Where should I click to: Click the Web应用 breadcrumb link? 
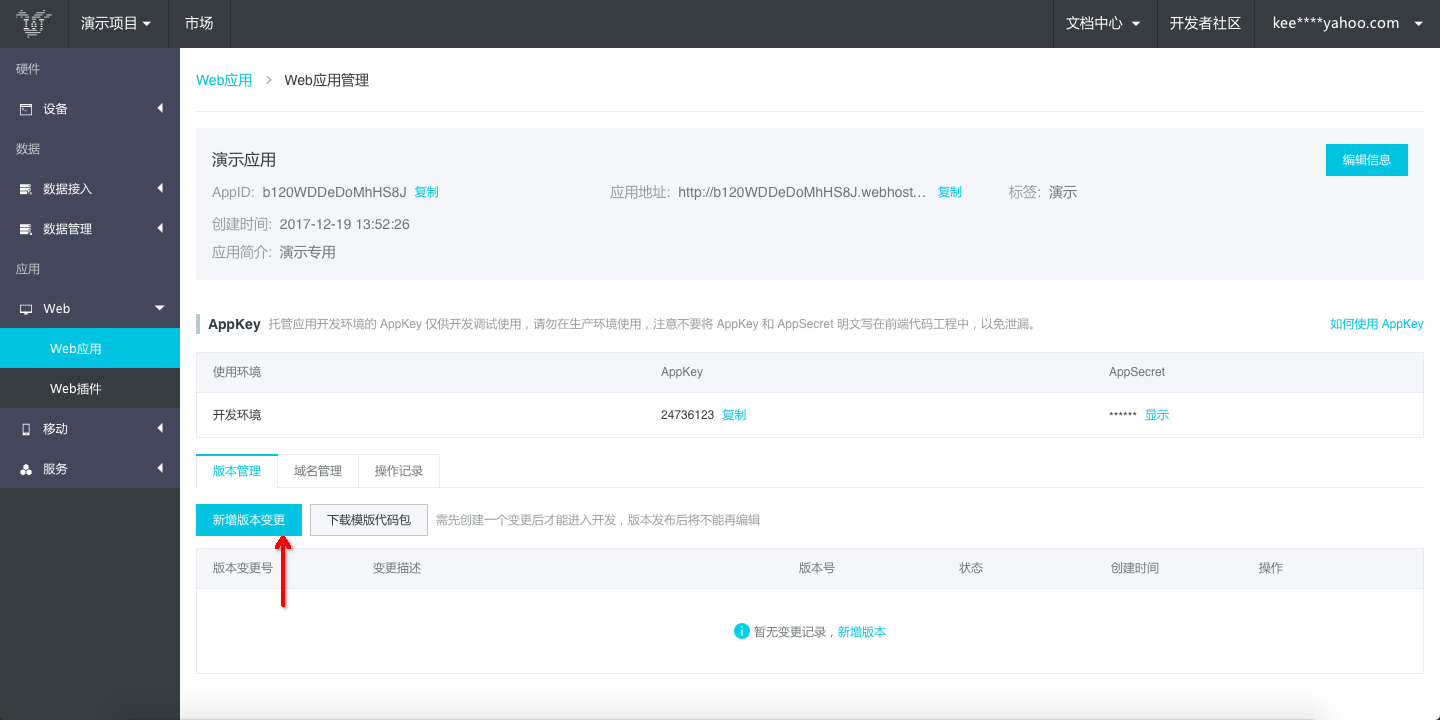pyautogui.click(x=224, y=80)
